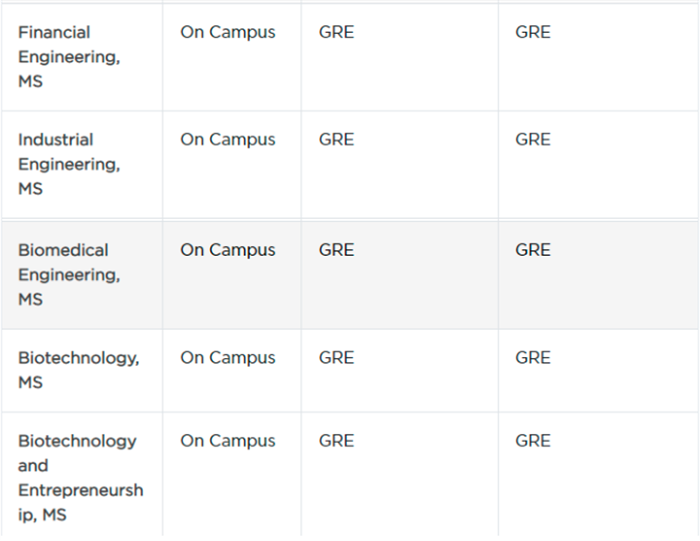The image size is (700, 541).
Task: Click first GRE cell in Biotechnology and Entrepreneurship row
Action: pyautogui.click(x=336, y=441)
